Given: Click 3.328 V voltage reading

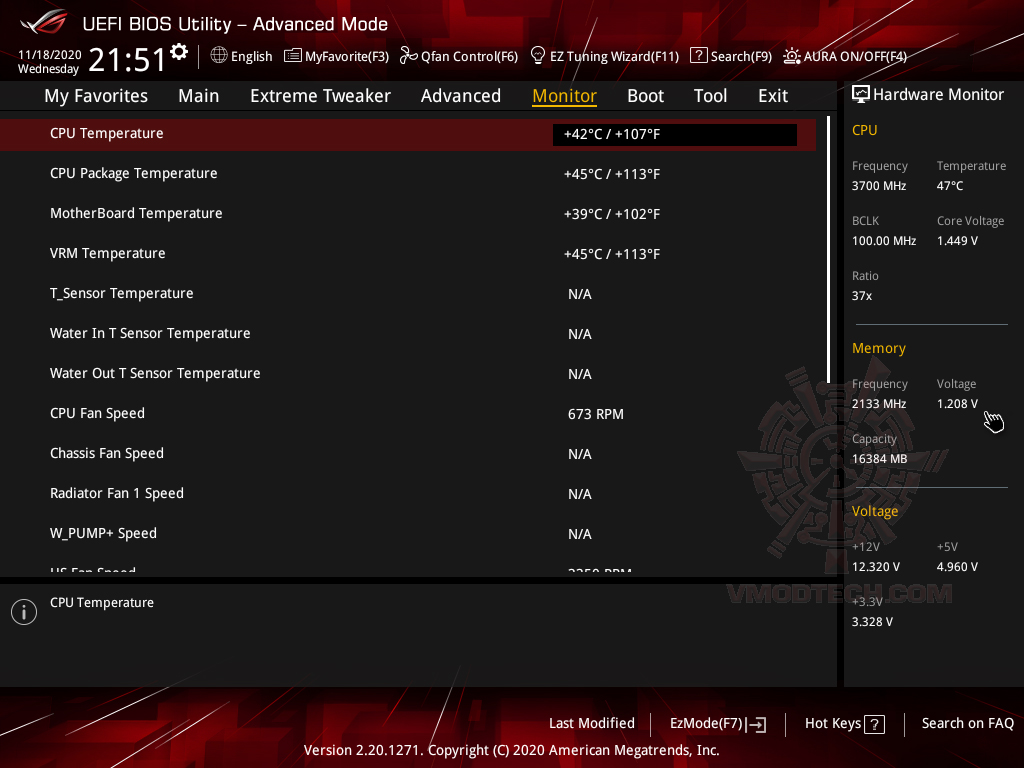Looking at the screenshot, I should tap(872, 622).
